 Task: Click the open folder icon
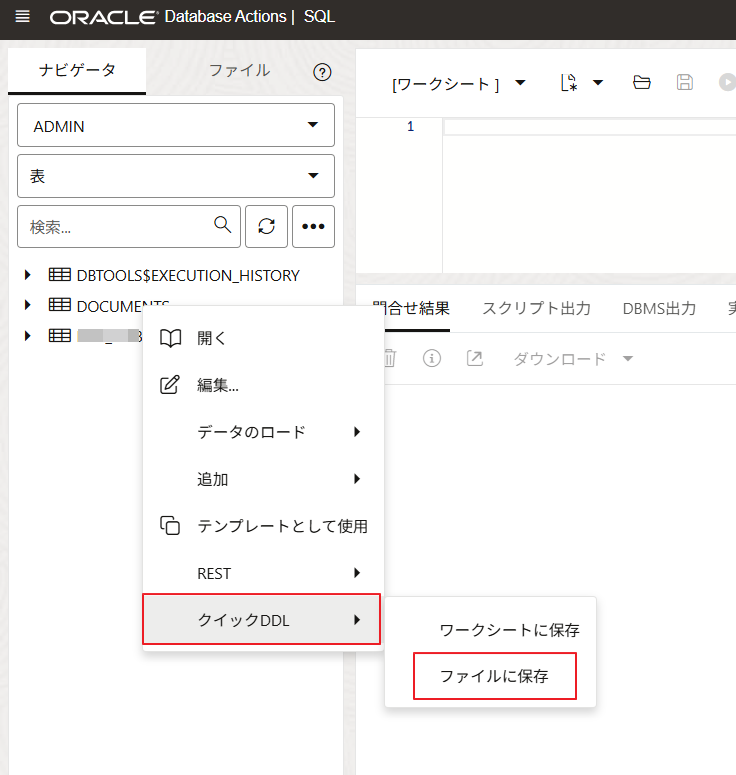click(x=642, y=82)
